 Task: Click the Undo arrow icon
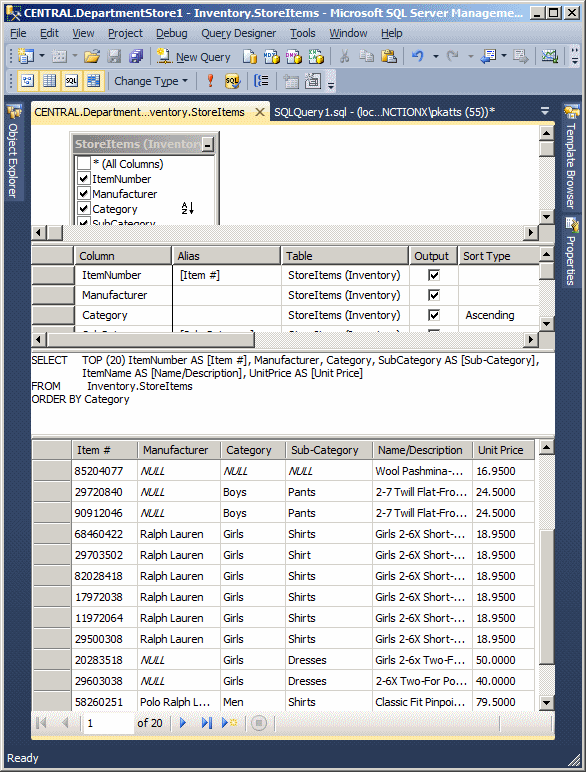(418, 57)
